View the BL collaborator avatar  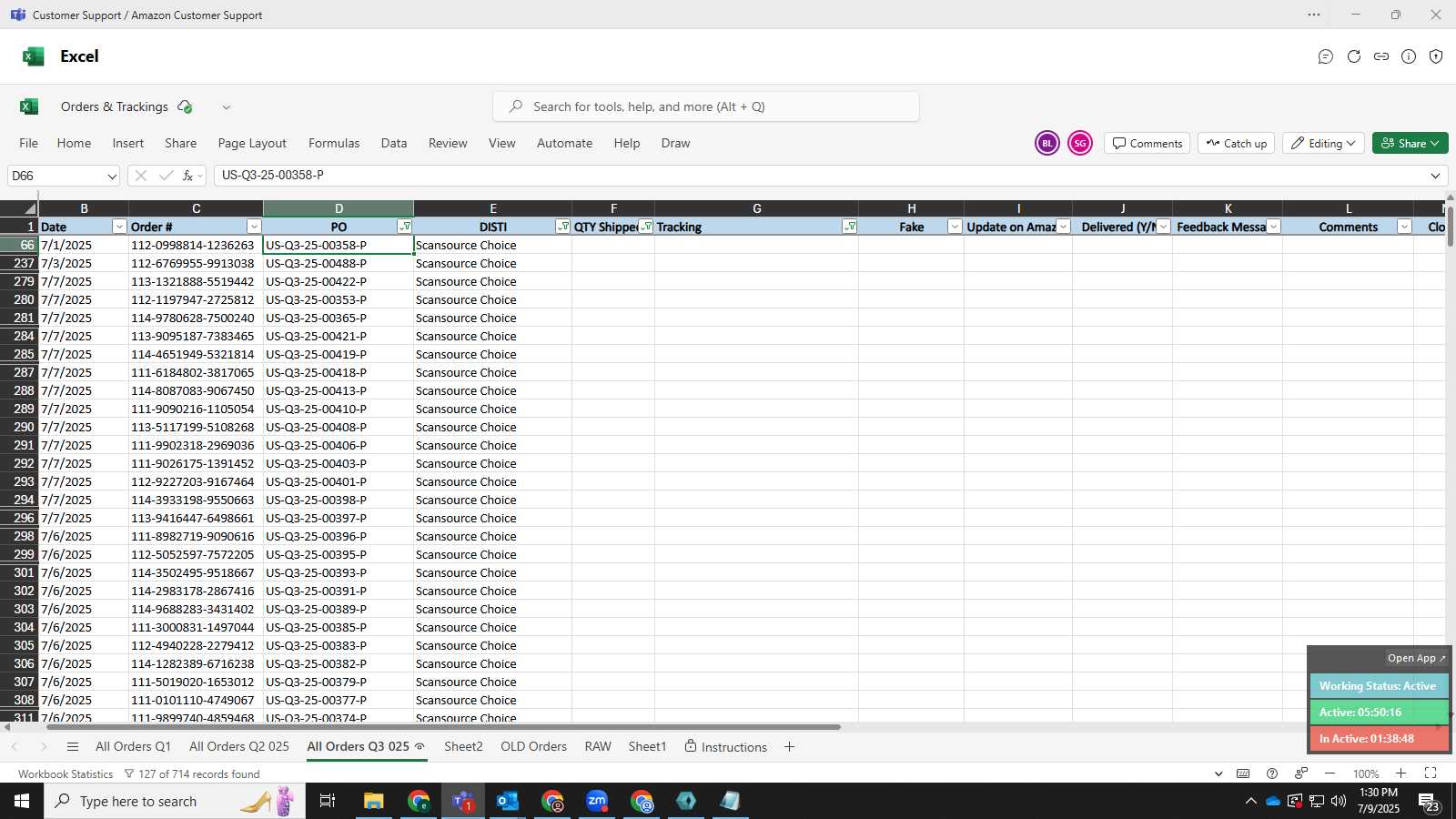pyautogui.click(x=1047, y=144)
